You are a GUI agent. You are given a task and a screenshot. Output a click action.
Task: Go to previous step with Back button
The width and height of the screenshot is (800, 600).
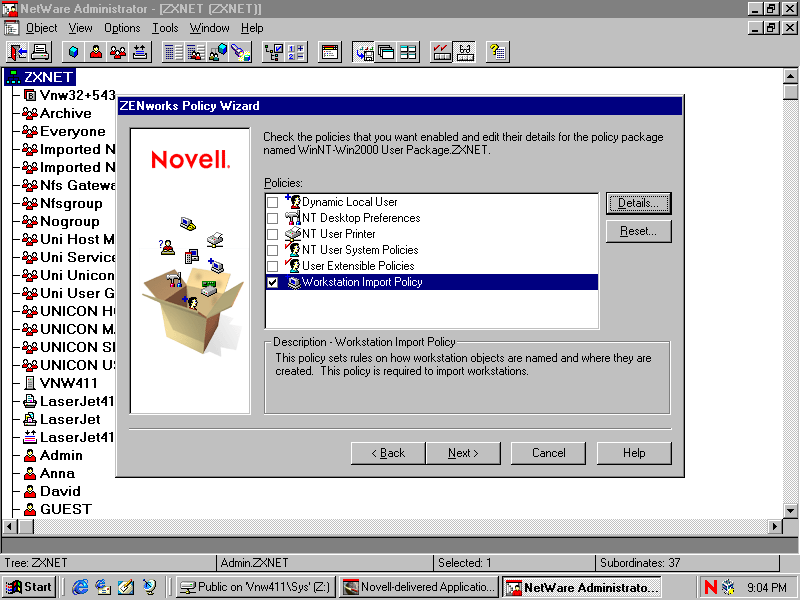point(388,453)
